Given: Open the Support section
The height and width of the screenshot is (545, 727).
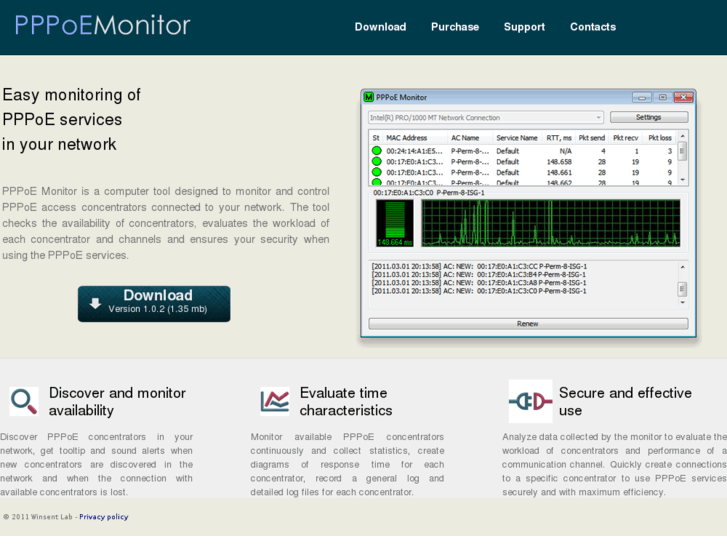Looking at the screenshot, I should click(x=524, y=27).
